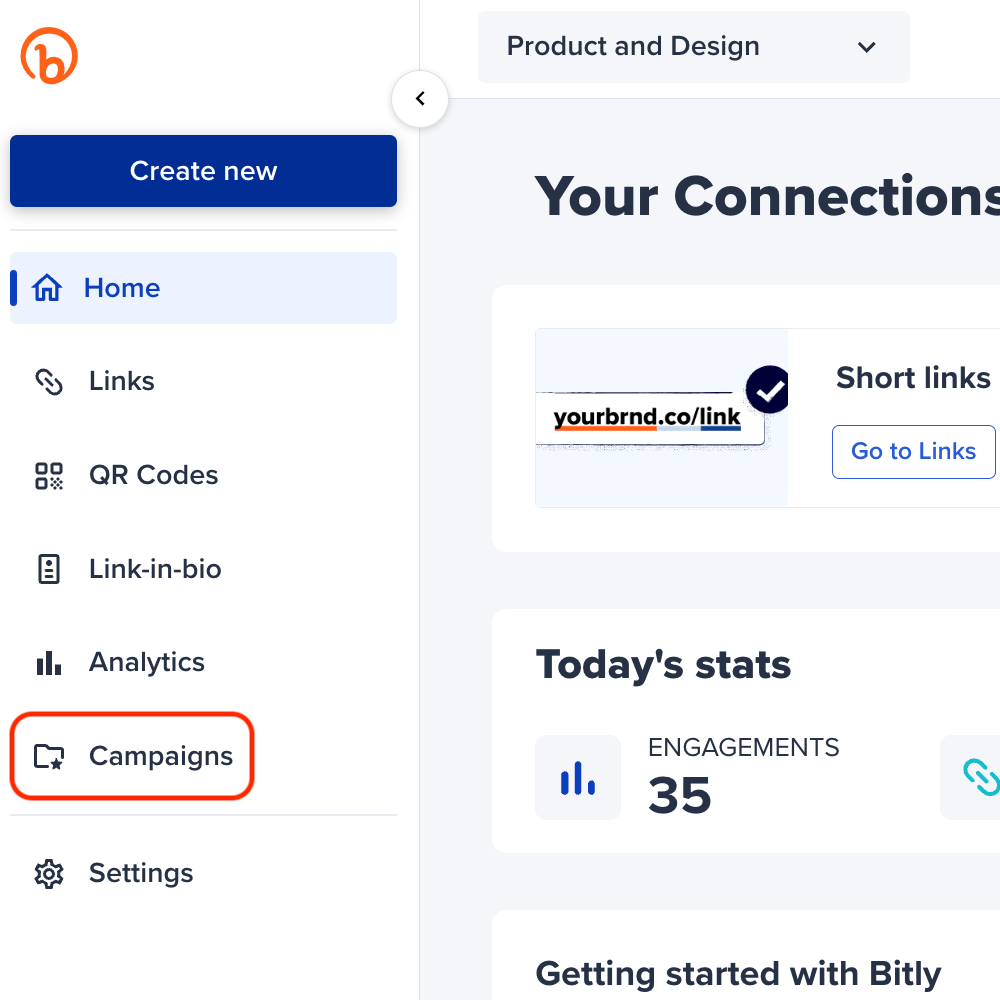
Task: Navigate to Links in the sidebar
Action: pos(121,381)
